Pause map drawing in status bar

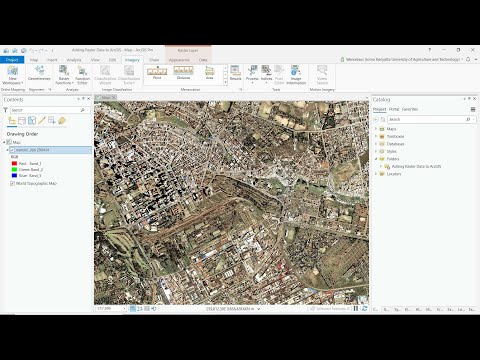click(x=356, y=309)
